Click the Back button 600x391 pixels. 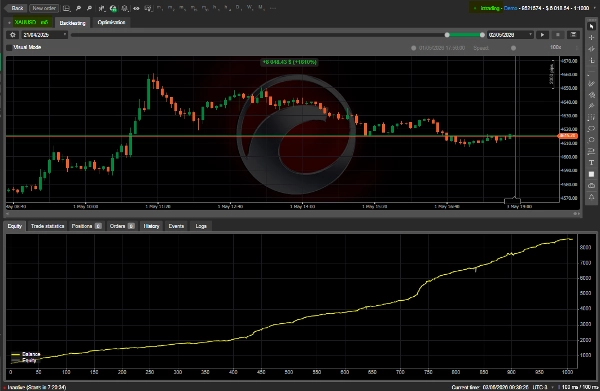[x=16, y=8]
